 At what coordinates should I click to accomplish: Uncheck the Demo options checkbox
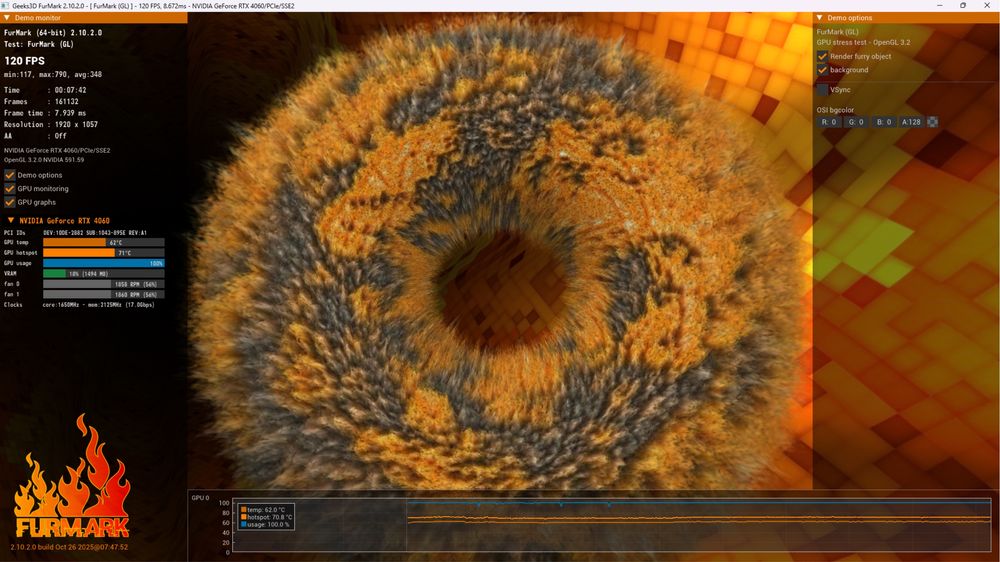(10, 175)
